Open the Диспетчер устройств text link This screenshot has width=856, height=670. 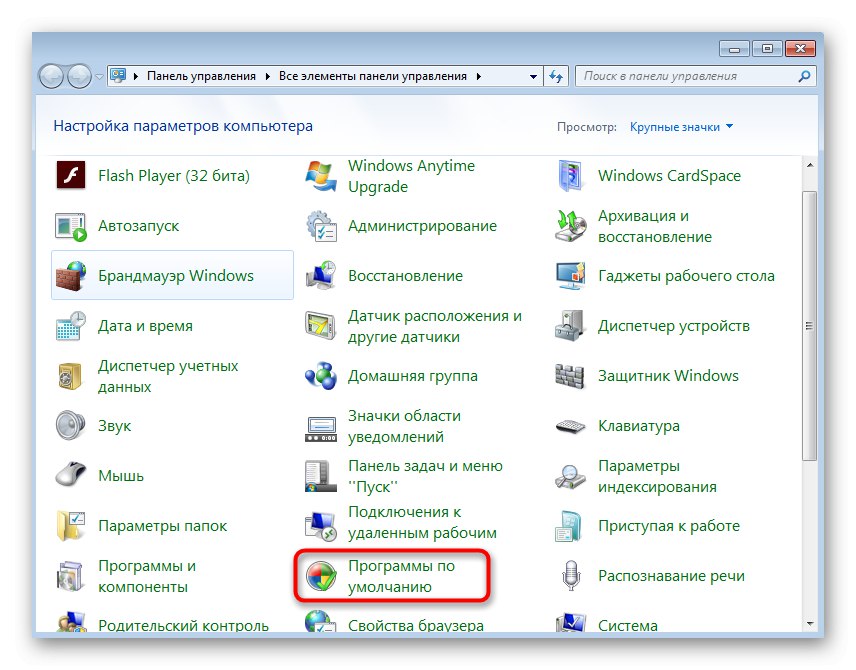tap(674, 326)
